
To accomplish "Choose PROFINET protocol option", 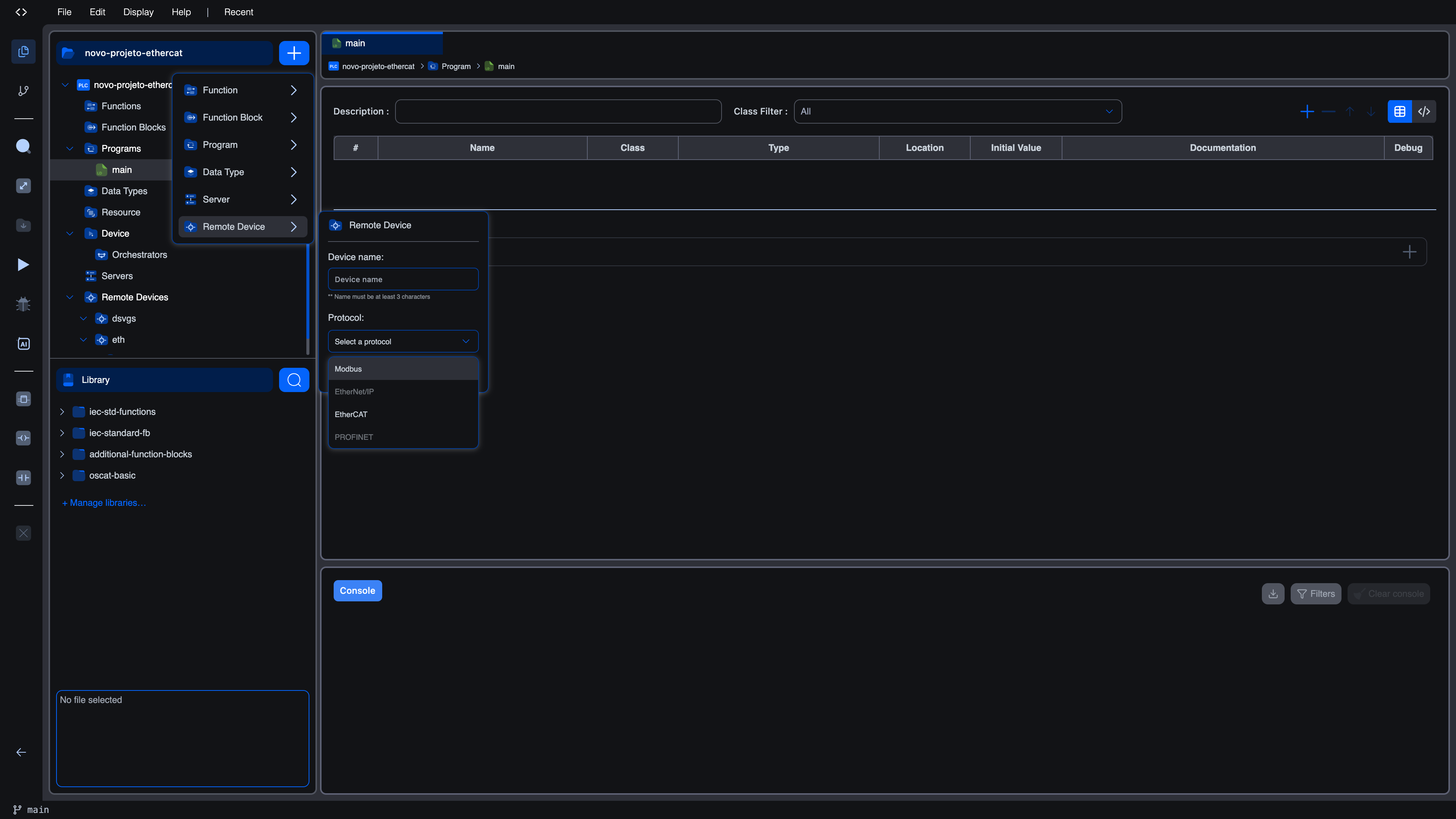I will [403, 437].
